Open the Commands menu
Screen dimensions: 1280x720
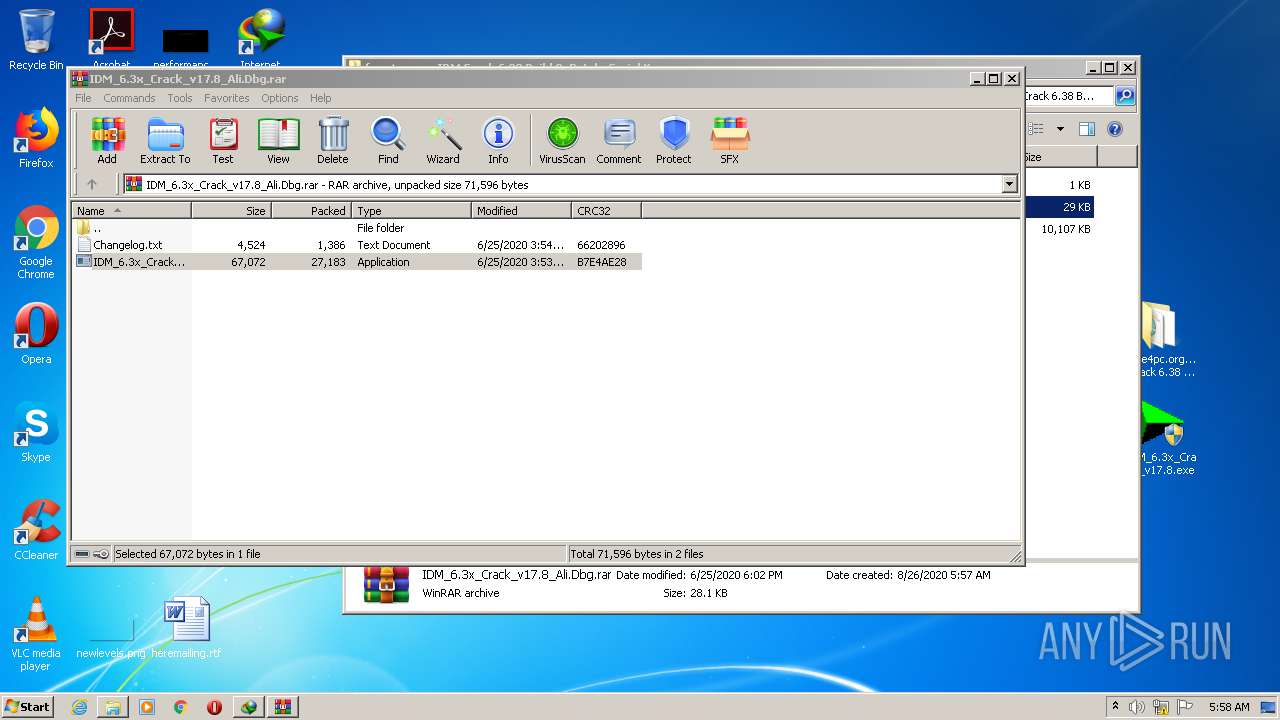point(129,98)
